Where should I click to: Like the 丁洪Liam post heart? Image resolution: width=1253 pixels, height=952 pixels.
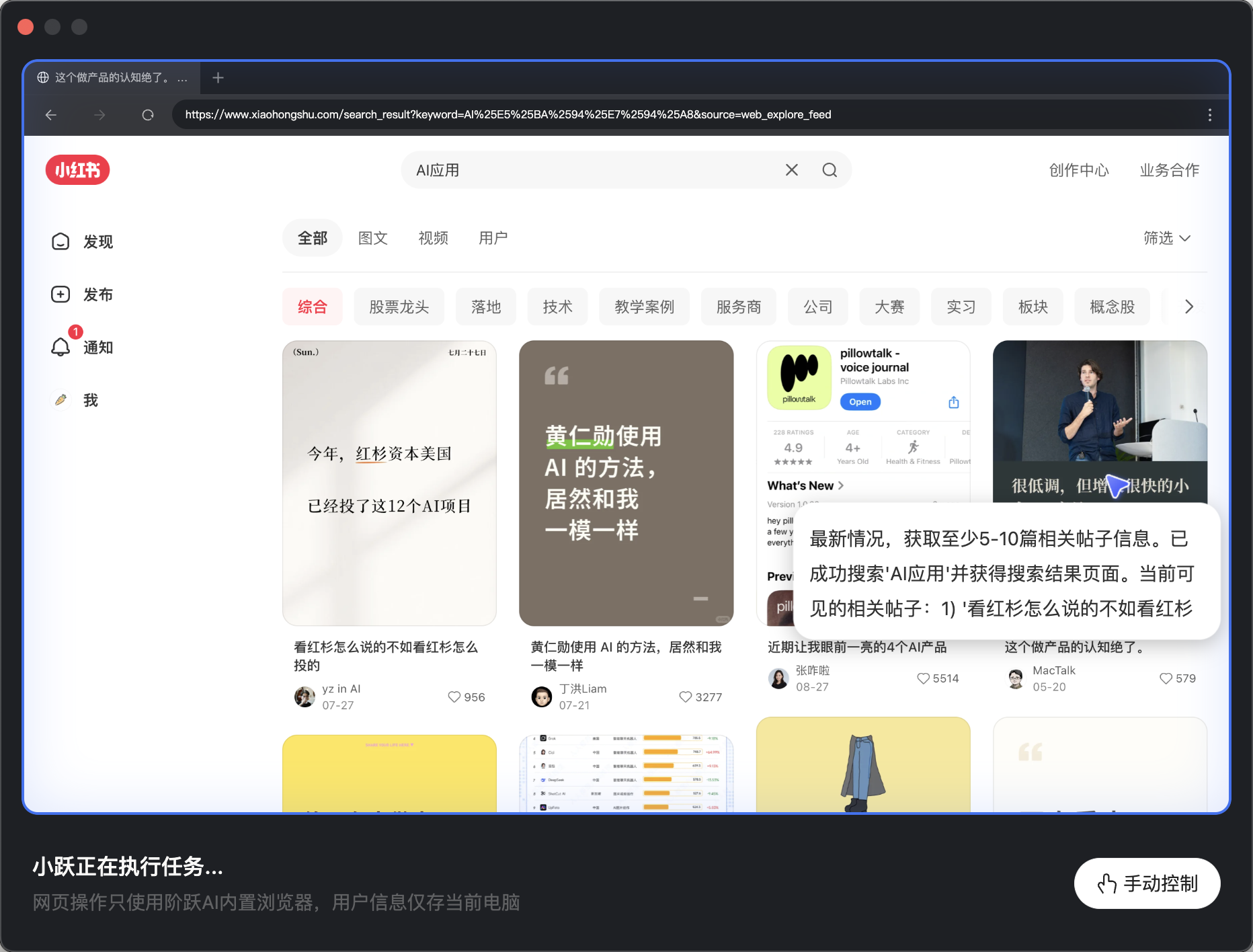pos(686,697)
